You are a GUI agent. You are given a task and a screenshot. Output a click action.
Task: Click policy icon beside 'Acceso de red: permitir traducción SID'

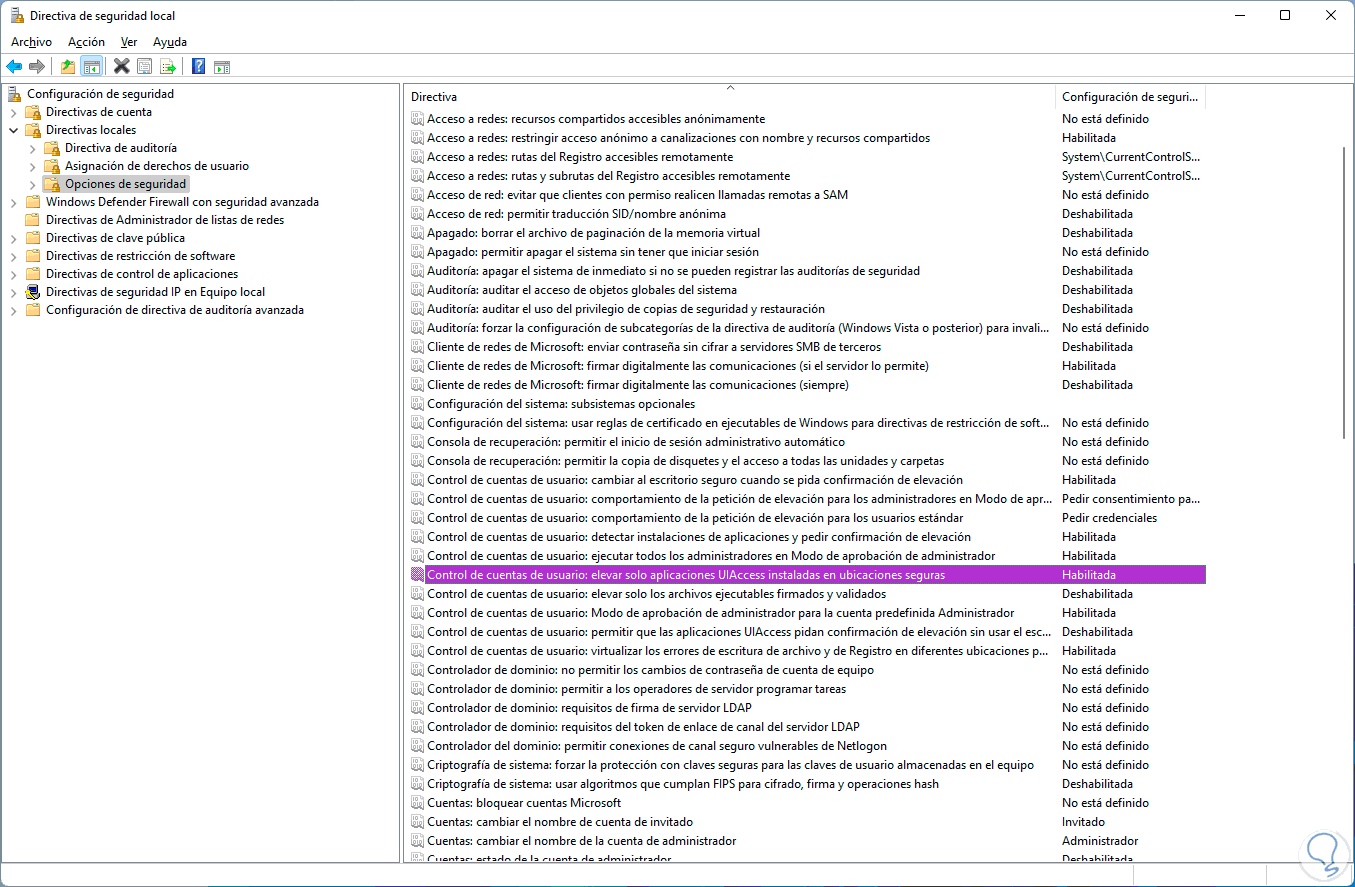tap(417, 214)
